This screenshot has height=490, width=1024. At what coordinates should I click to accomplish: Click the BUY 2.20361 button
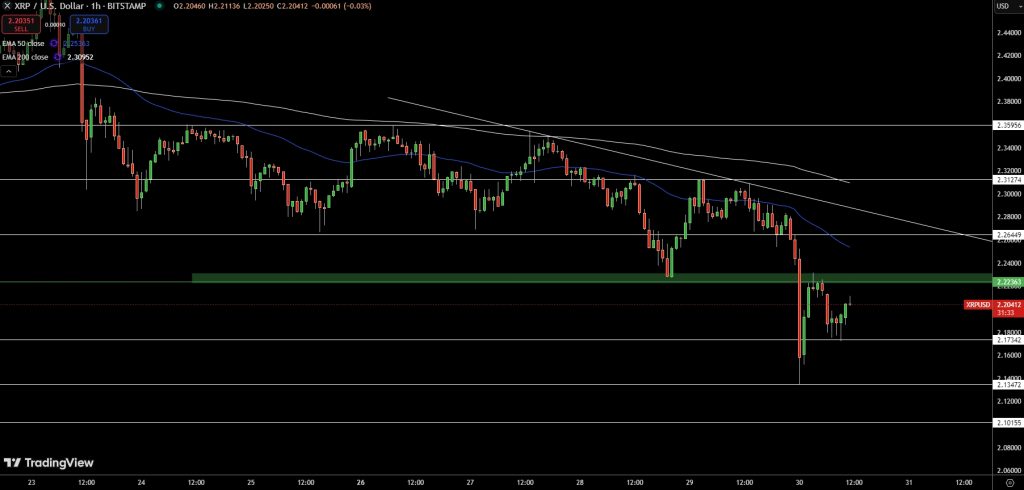89,25
